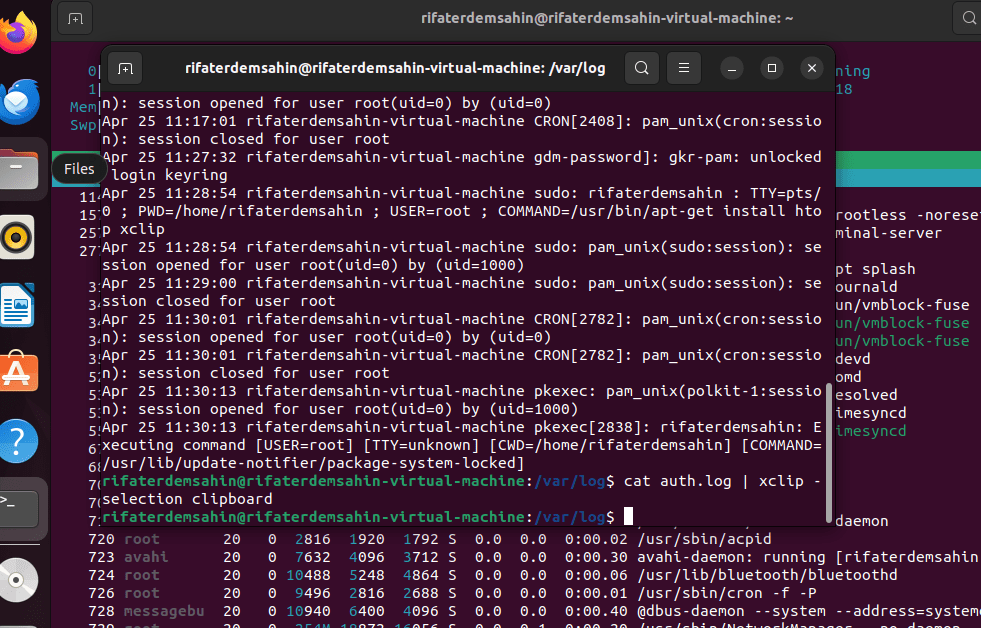
Task: Launch LibreOffice Writer from the dock
Action: click(x=18, y=305)
